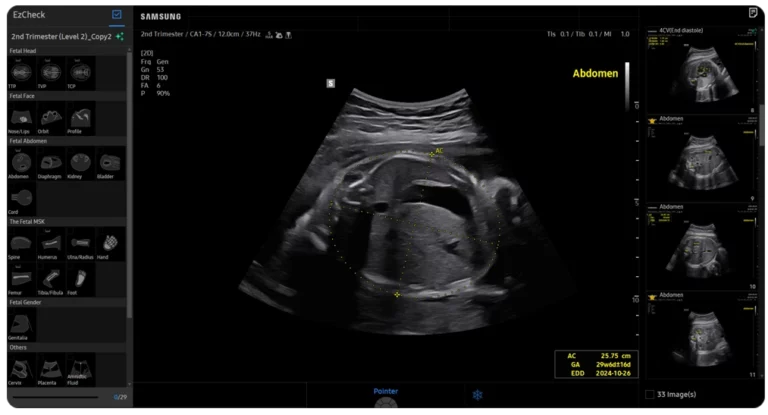This screenshot has height=415, width=768.
Task: Choose the Placenta view icon
Action: point(51,370)
